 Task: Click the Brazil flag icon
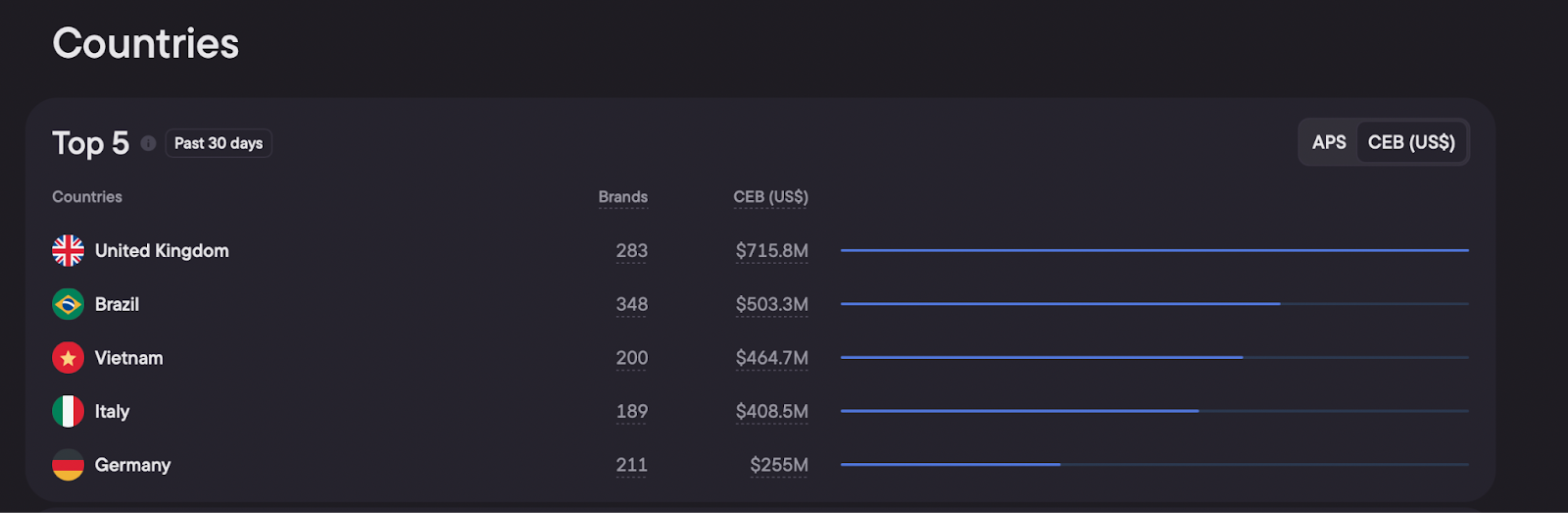tap(68, 304)
